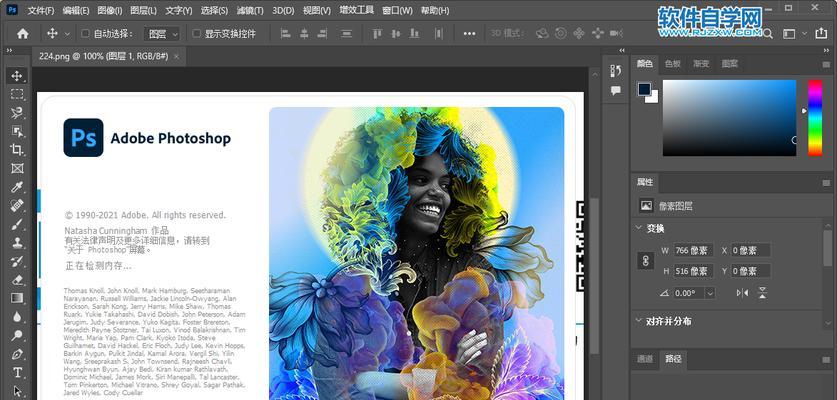
Task: Open the Move tool preset picker arrow
Action: point(67,34)
